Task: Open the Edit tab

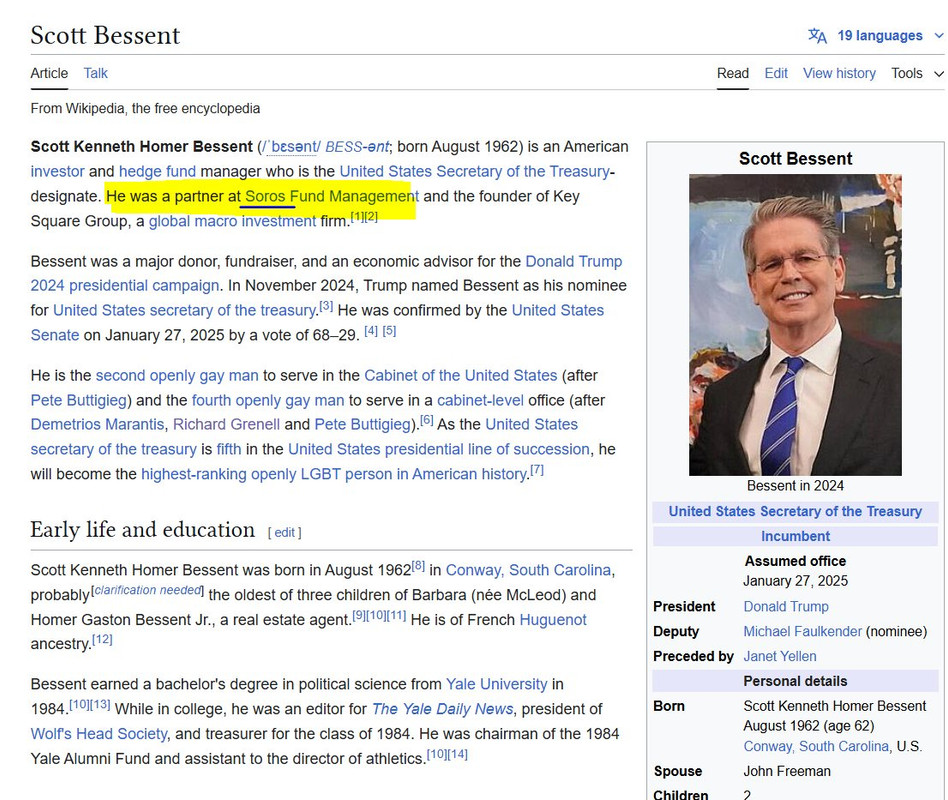Action: 776,73
